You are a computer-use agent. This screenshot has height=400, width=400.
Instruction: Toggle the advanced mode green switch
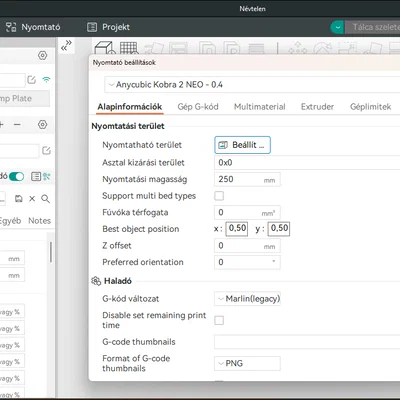16,177
